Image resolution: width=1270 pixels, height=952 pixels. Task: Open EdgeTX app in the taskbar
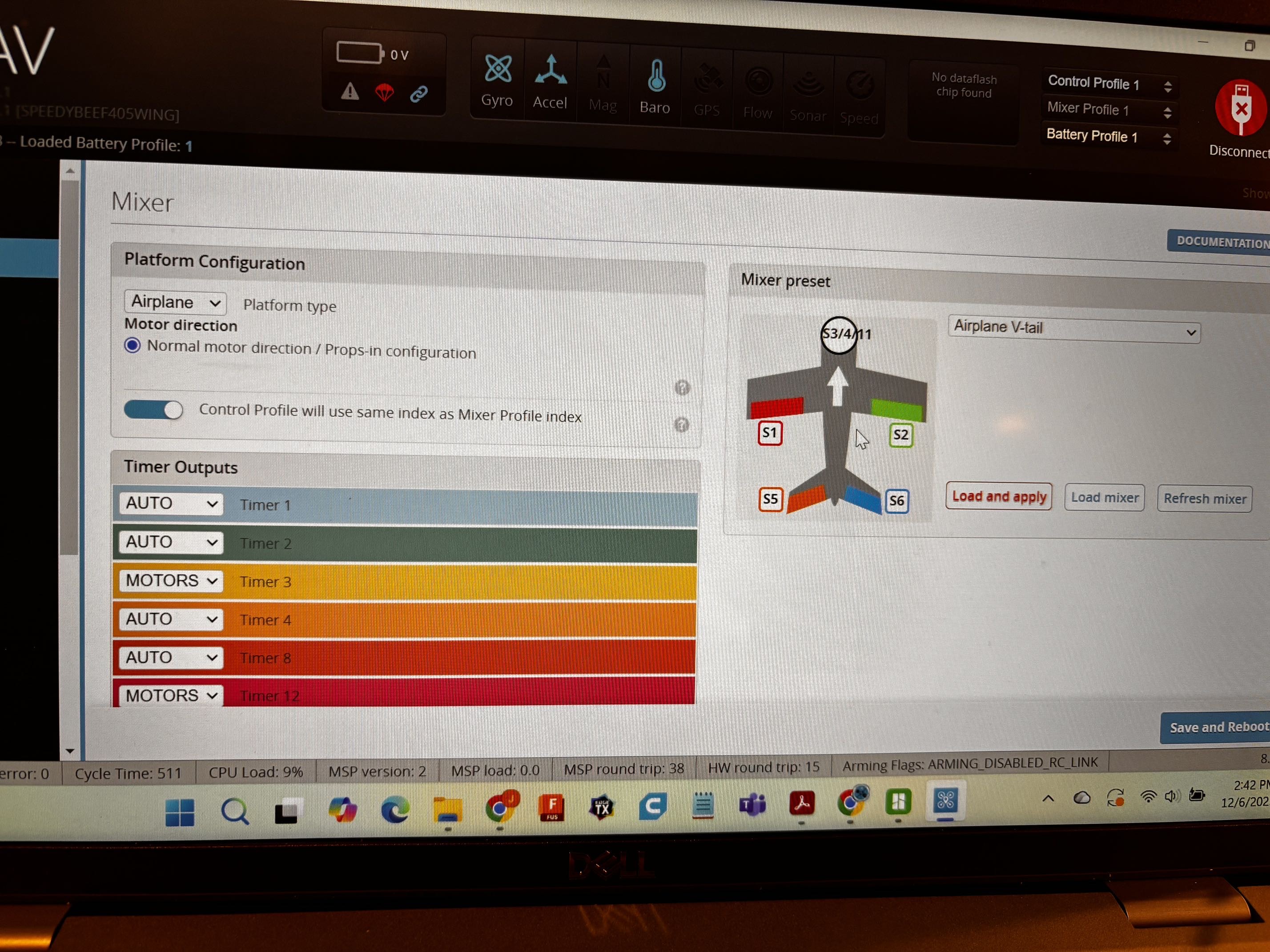601,808
